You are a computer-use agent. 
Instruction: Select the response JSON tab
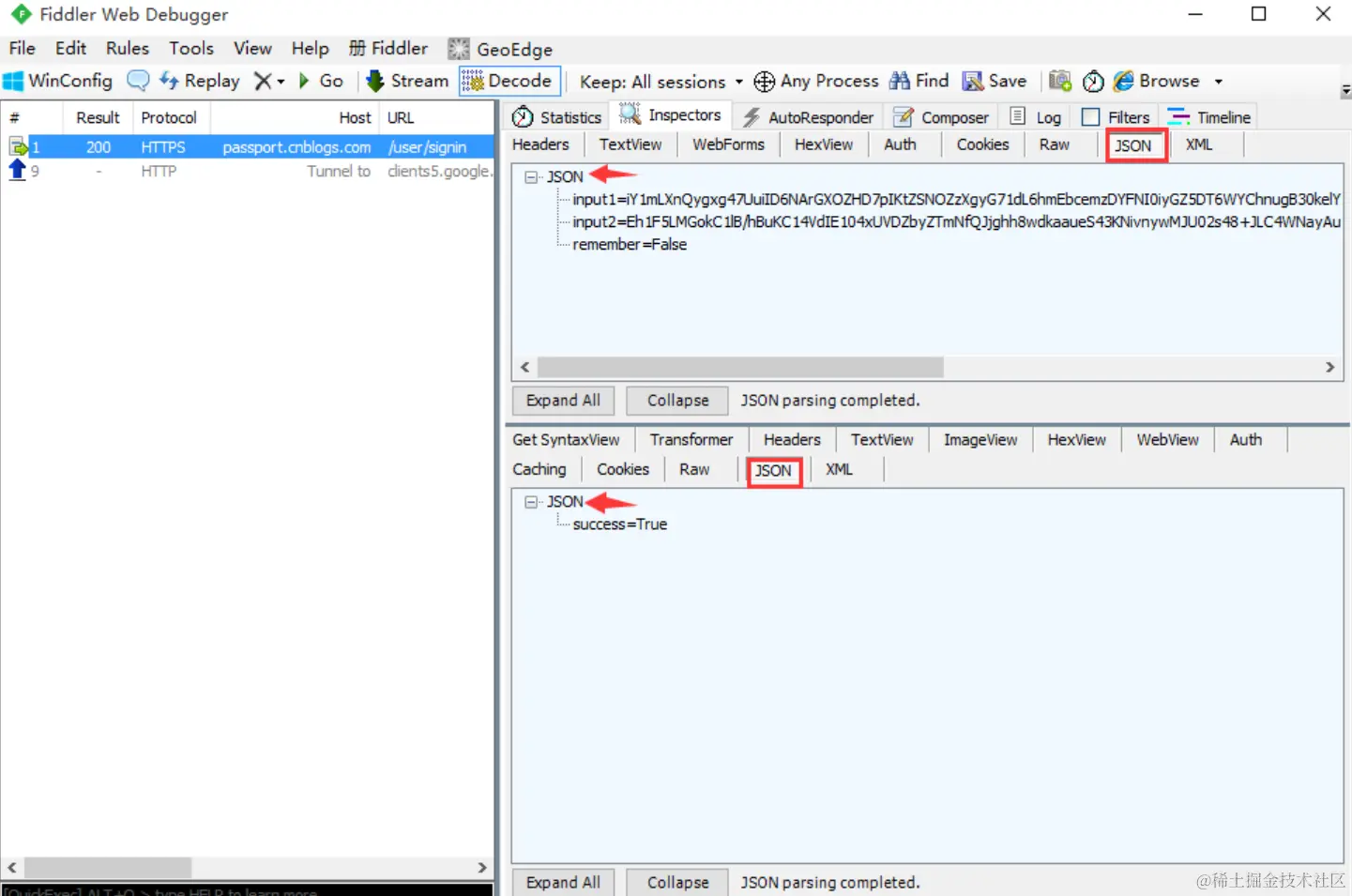774,471
